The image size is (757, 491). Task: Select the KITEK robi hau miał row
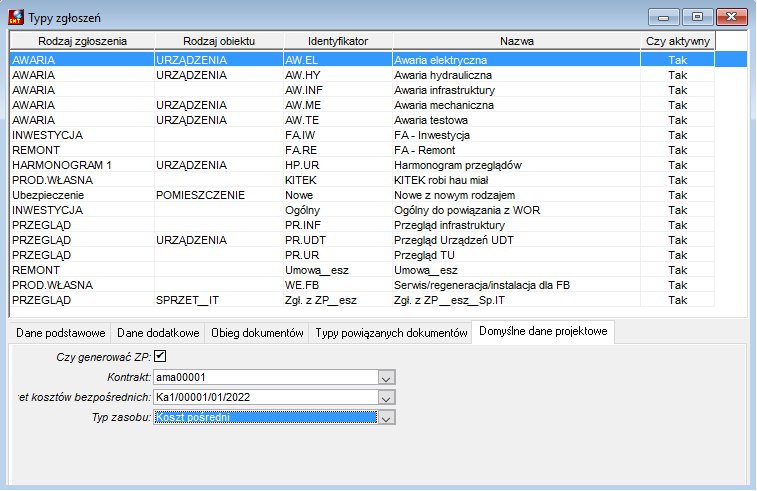pyautogui.click(x=362, y=180)
